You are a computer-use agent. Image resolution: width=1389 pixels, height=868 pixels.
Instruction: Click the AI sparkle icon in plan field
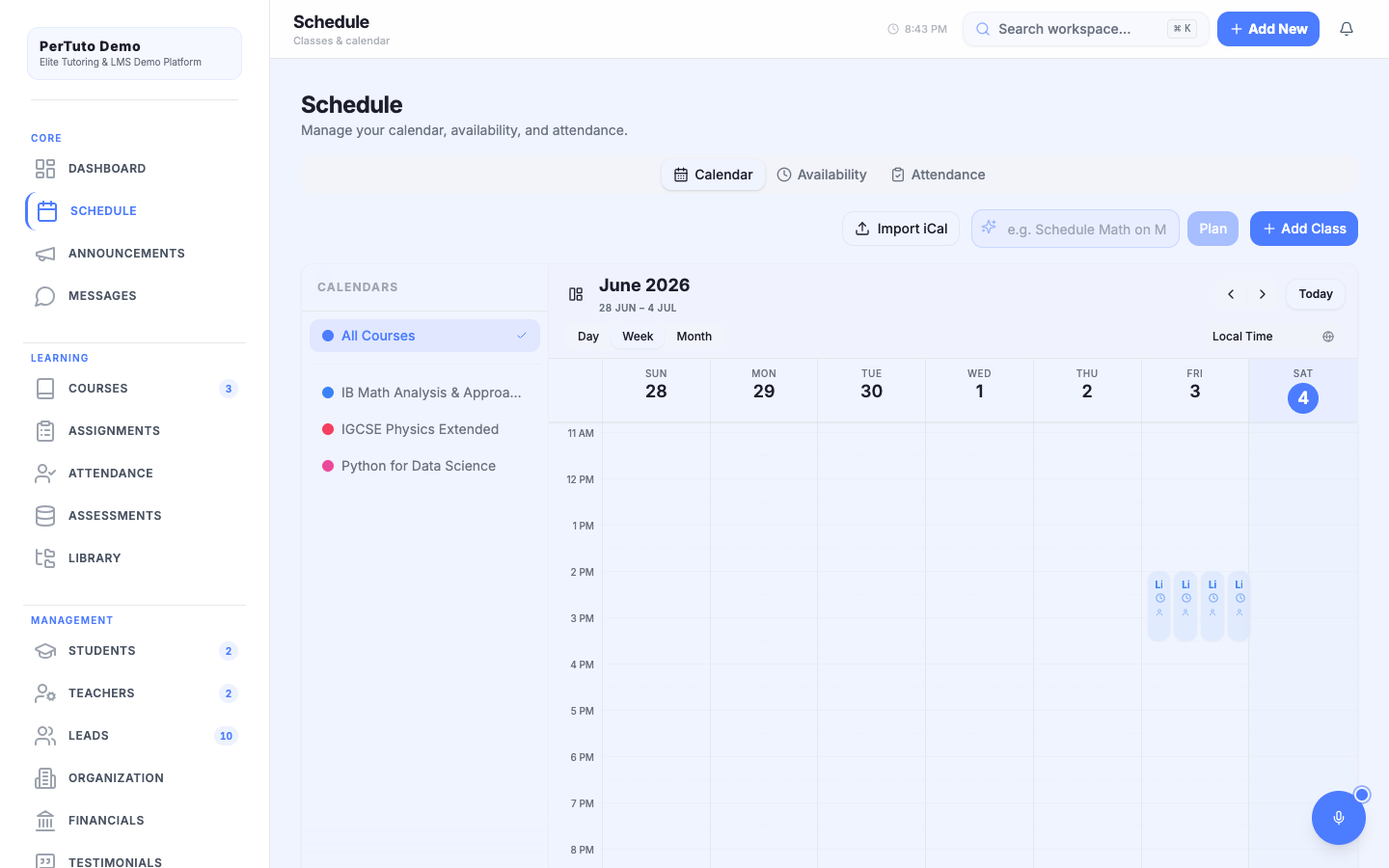pyautogui.click(x=989, y=228)
